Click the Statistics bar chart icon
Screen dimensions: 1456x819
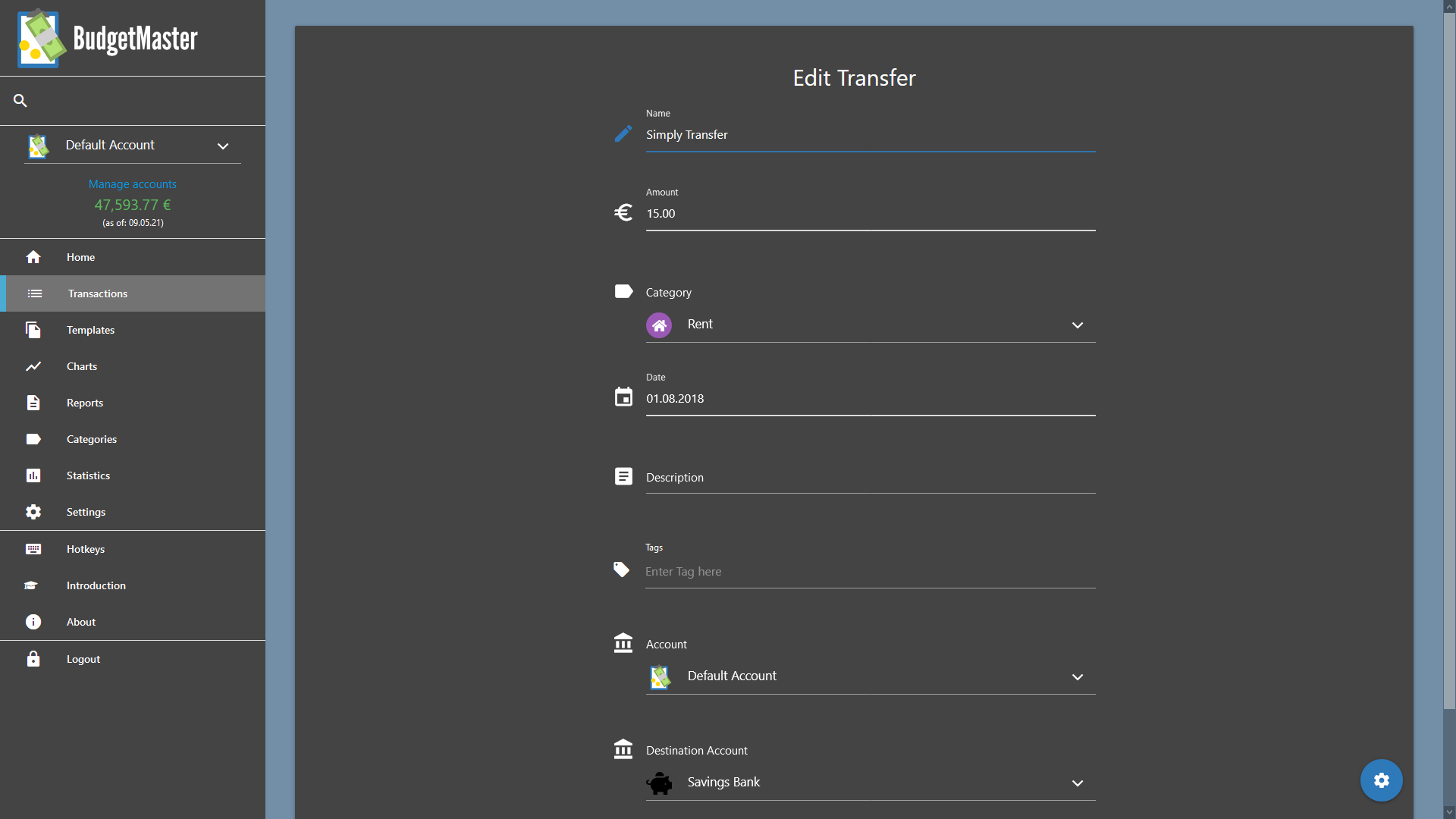(33, 475)
